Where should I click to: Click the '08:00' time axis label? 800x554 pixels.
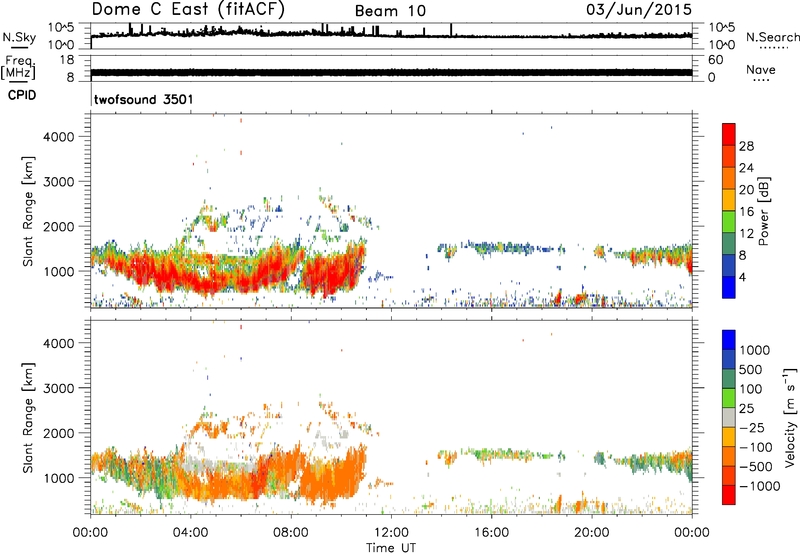pos(291,533)
